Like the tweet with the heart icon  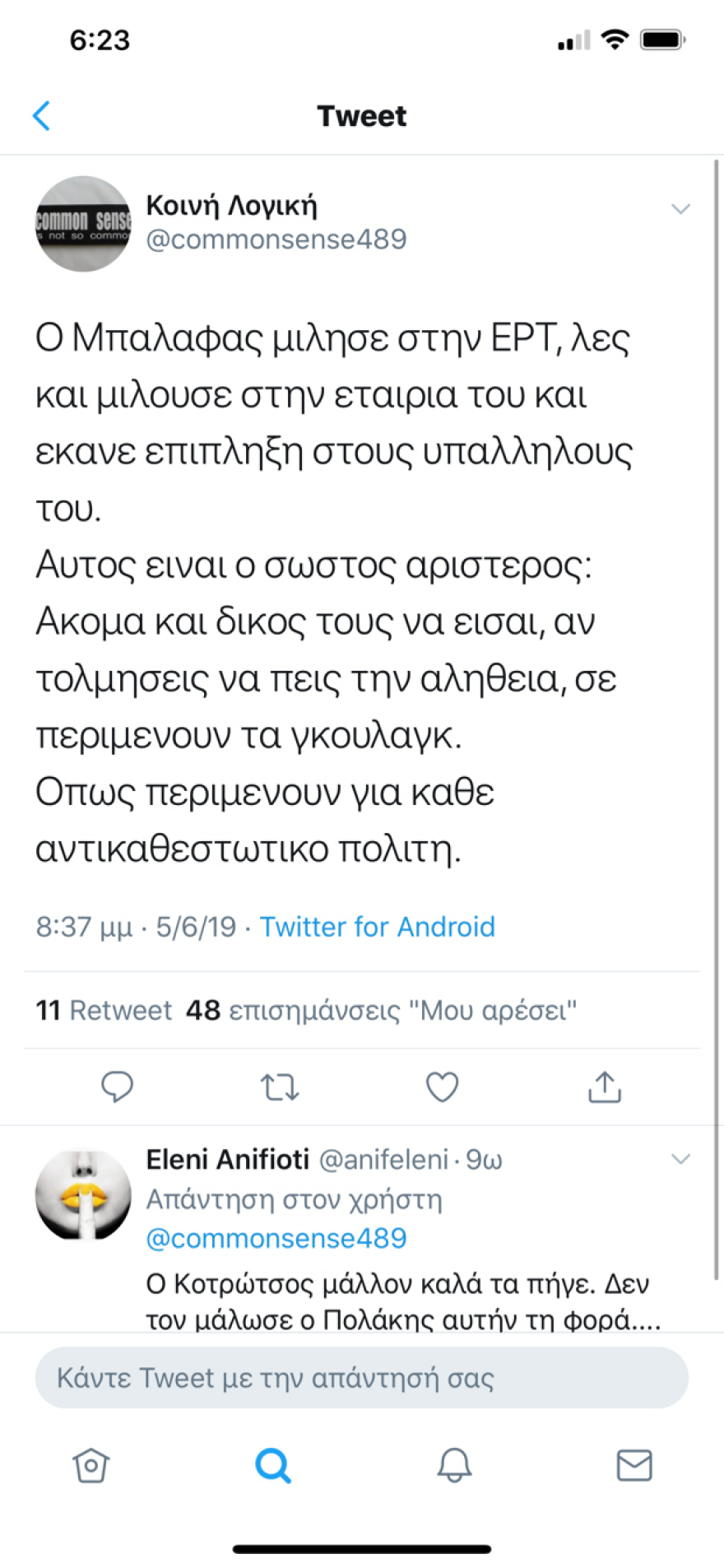[x=442, y=1086]
